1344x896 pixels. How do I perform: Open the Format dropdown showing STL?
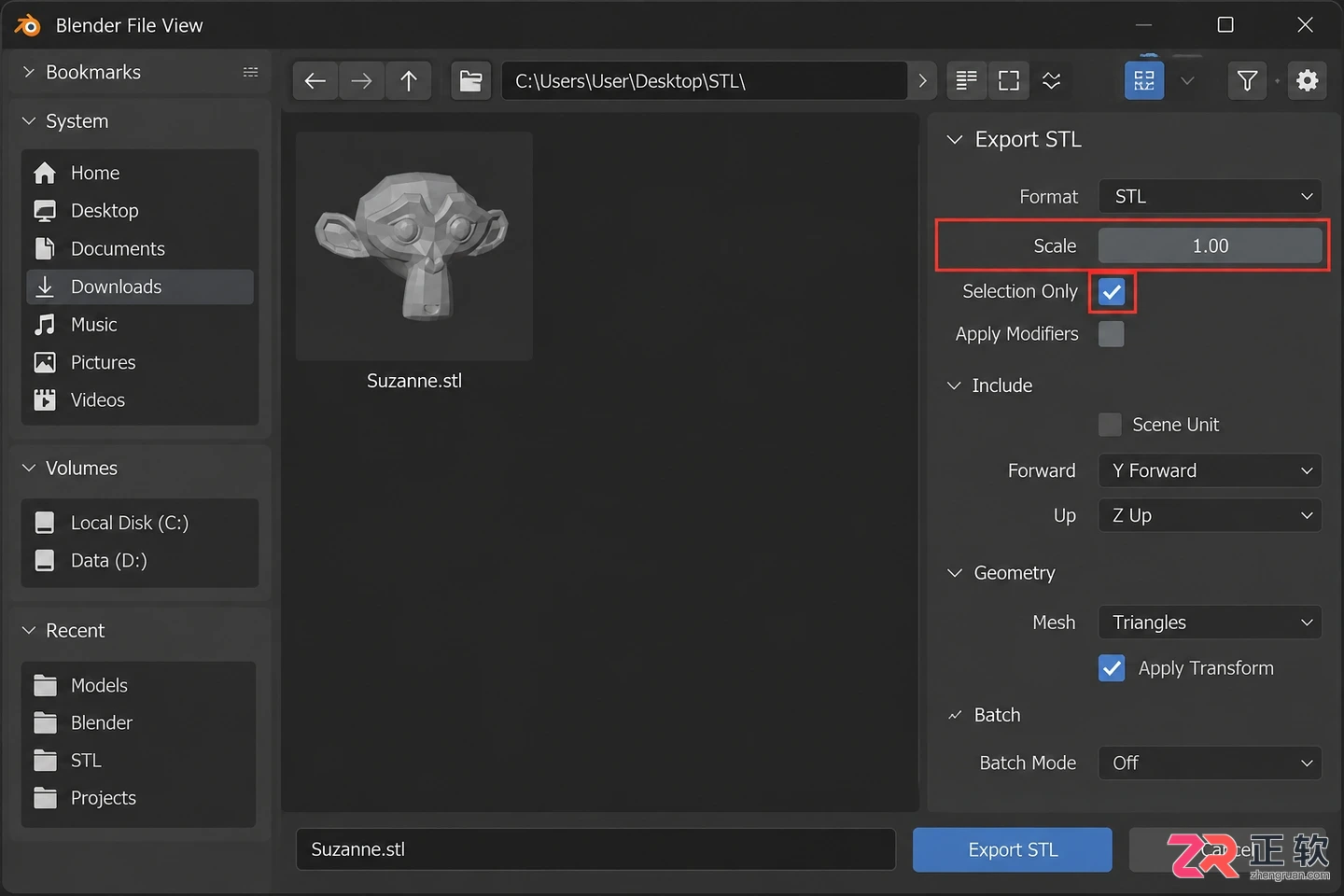coord(1211,197)
